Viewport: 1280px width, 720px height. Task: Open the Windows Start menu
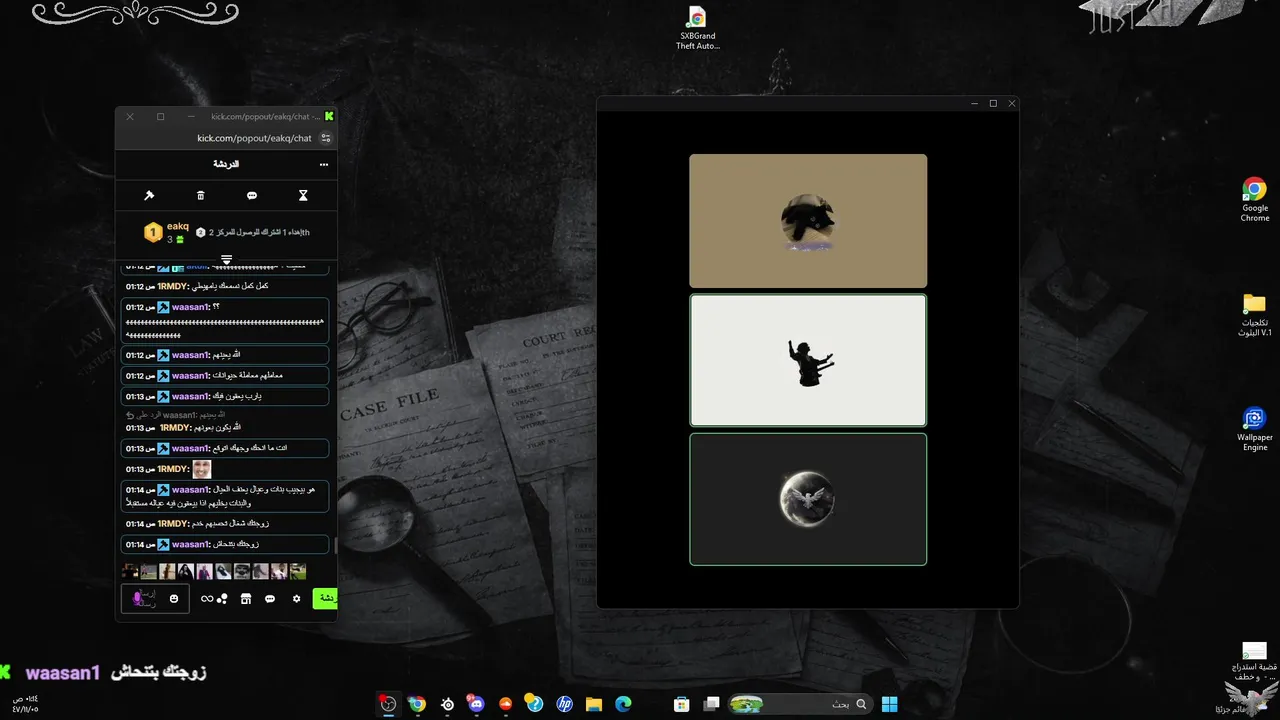pyautogui.click(x=889, y=704)
